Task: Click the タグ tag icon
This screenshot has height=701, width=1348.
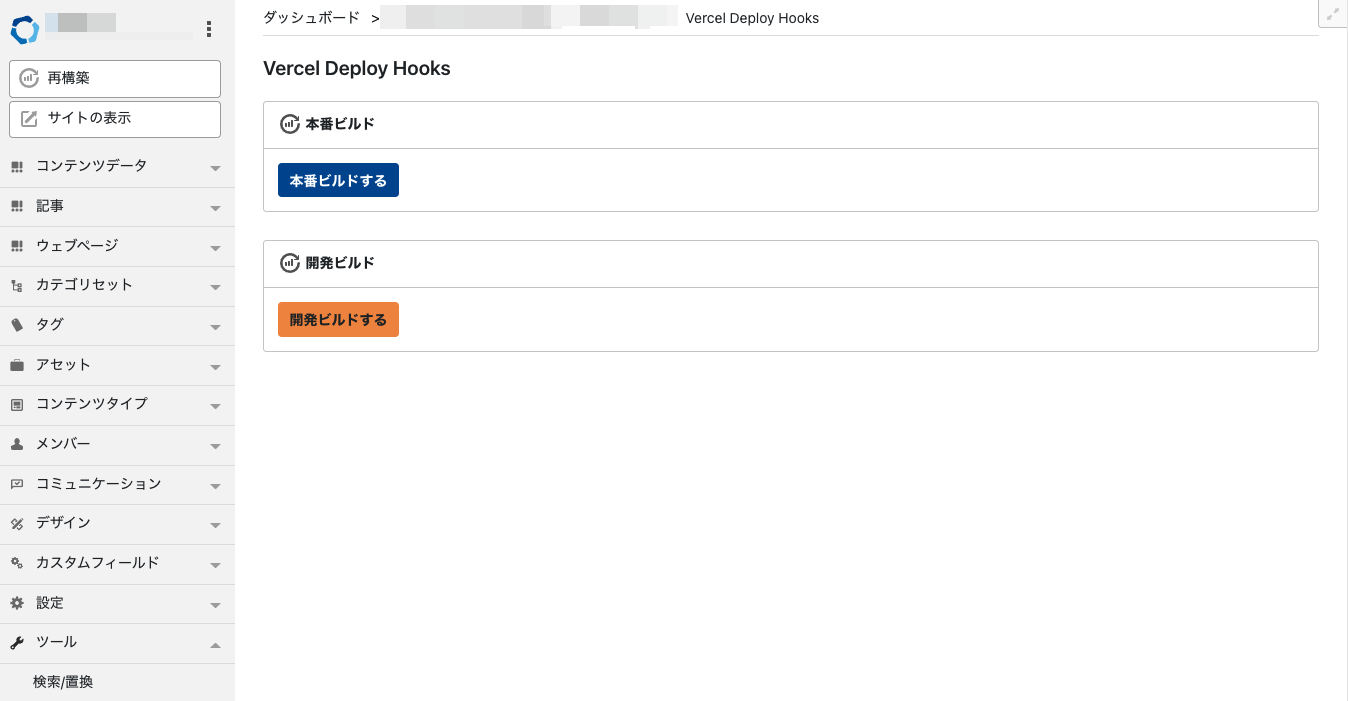Action: pyautogui.click(x=17, y=325)
